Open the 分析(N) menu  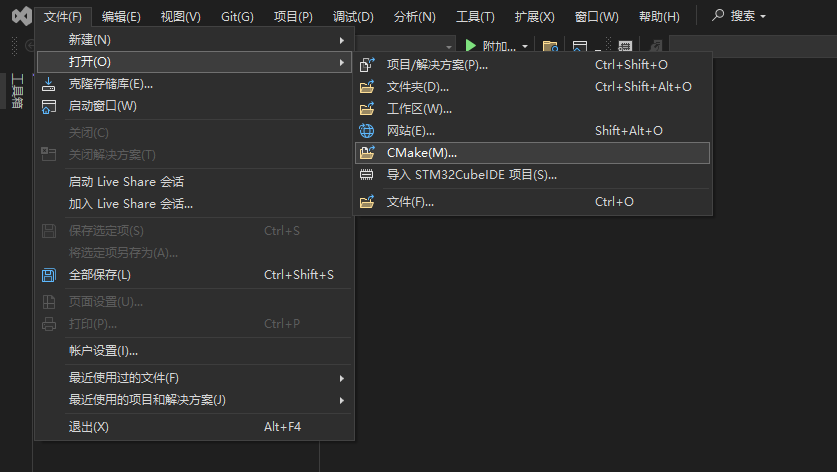tap(415, 17)
